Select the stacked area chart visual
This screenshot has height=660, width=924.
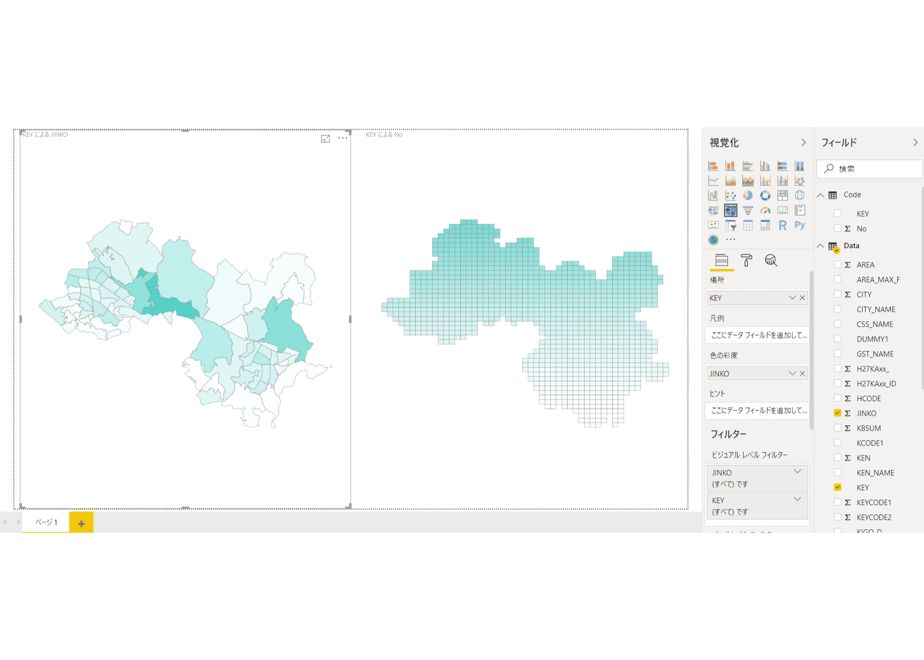point(748,180)
